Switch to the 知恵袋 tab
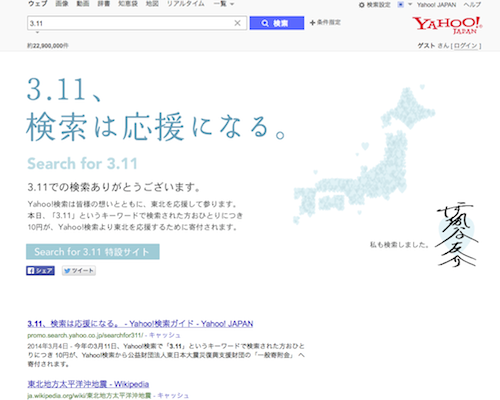This screenshot has height=400, width=500. [x=128, y=4]
